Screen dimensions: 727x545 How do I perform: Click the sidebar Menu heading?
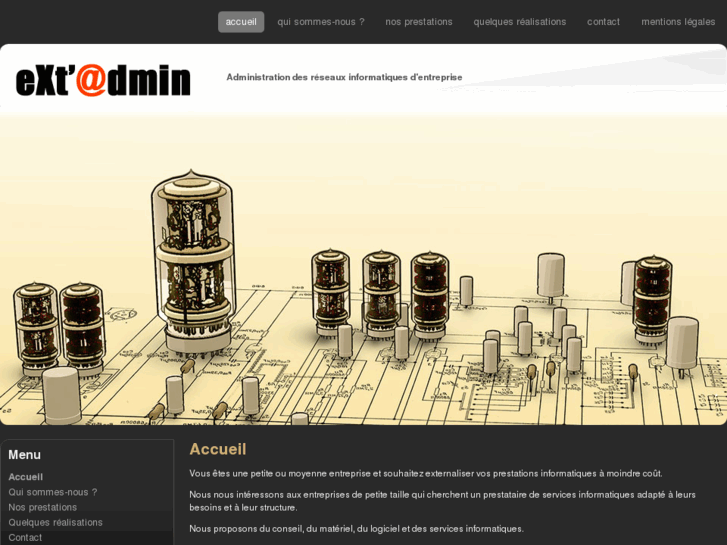pos(25,455)
